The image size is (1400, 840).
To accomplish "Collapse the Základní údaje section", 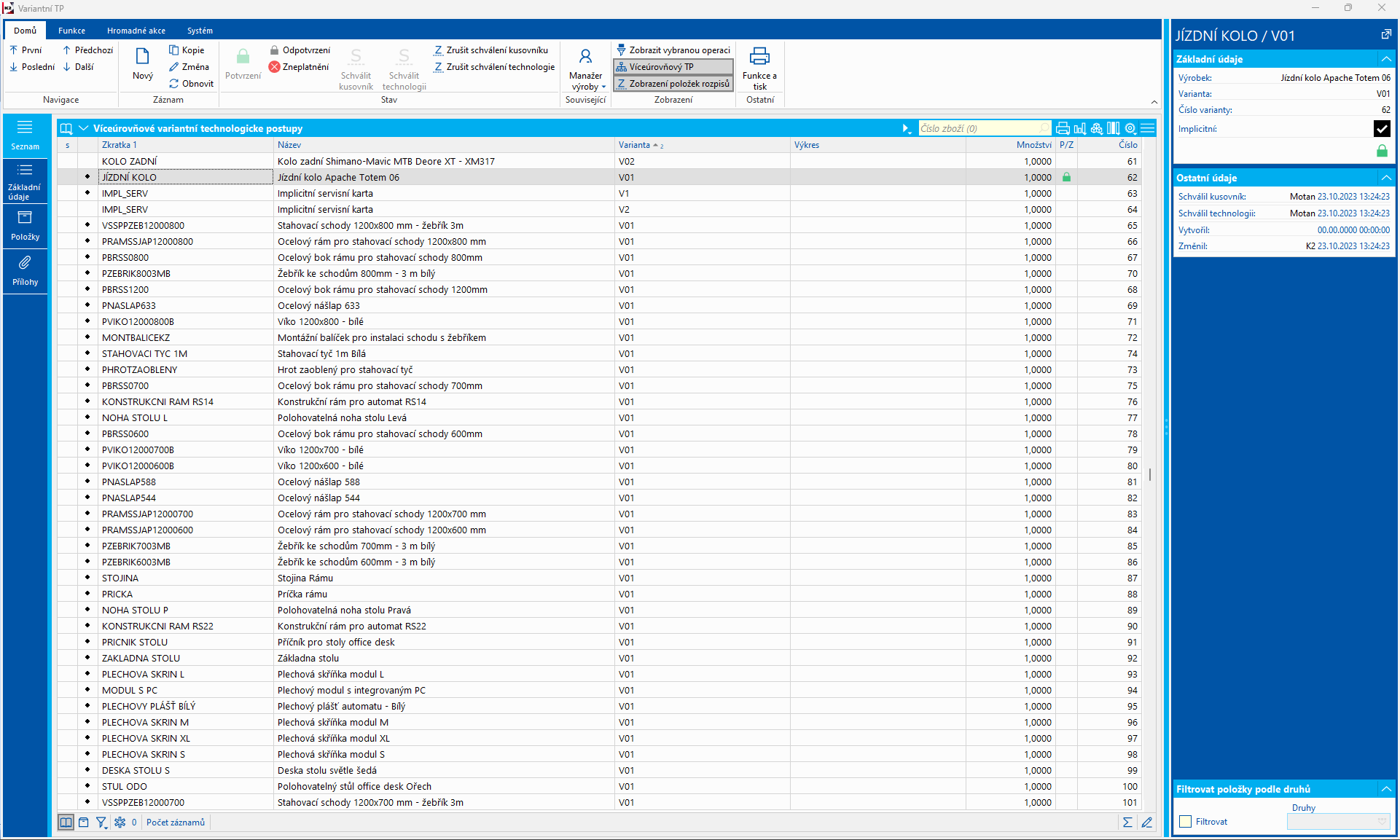I will click(1385, 59).
